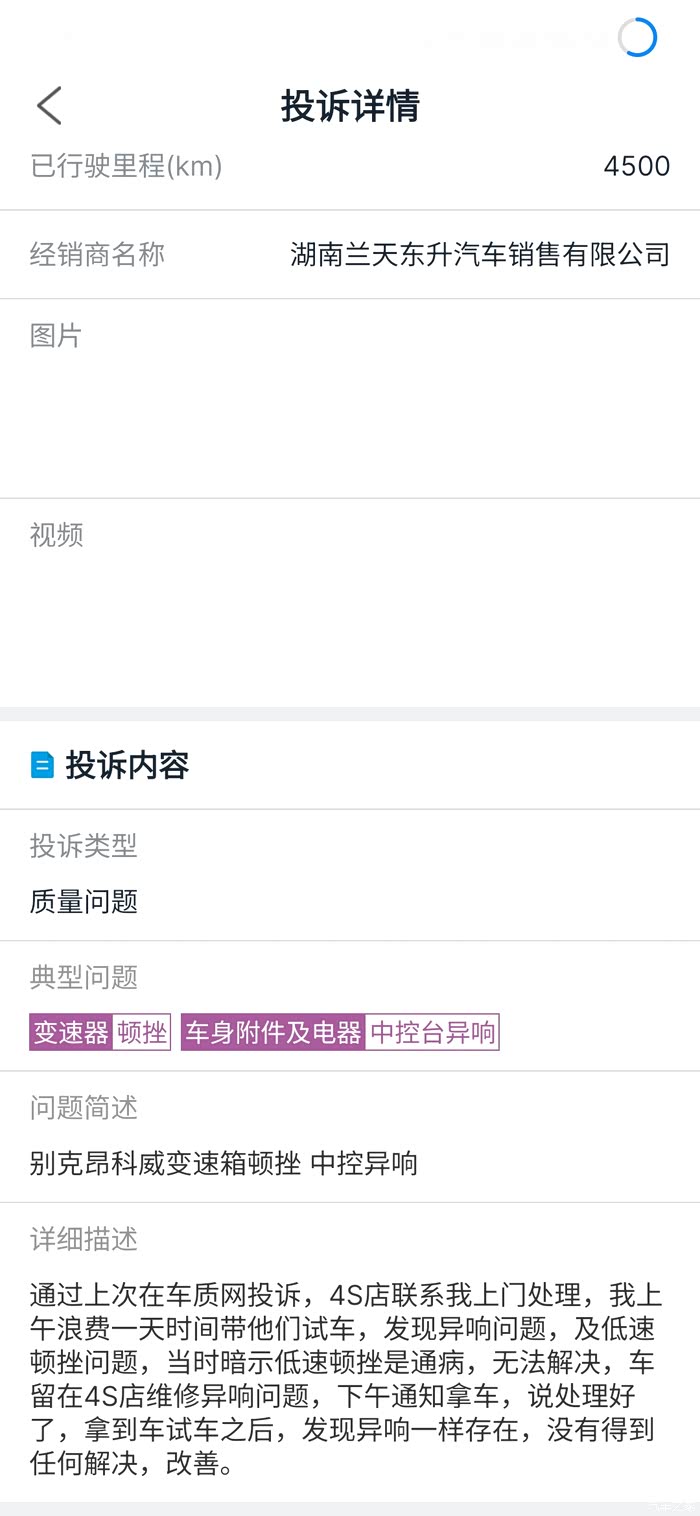Image resolution: width=700 pixels, height=1516 pixels.
Task: Tap the 经销商名称 label
Action: pyautogui.click(x=97, y=255)
